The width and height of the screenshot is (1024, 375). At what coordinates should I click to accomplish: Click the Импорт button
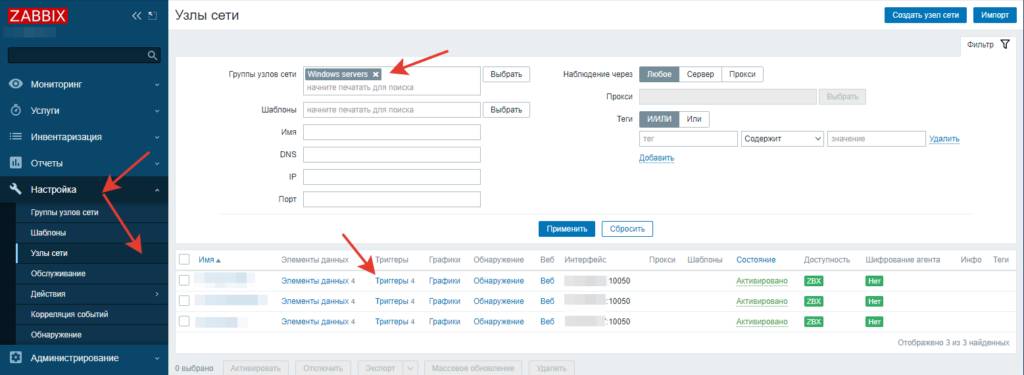[x=995, y=15]
